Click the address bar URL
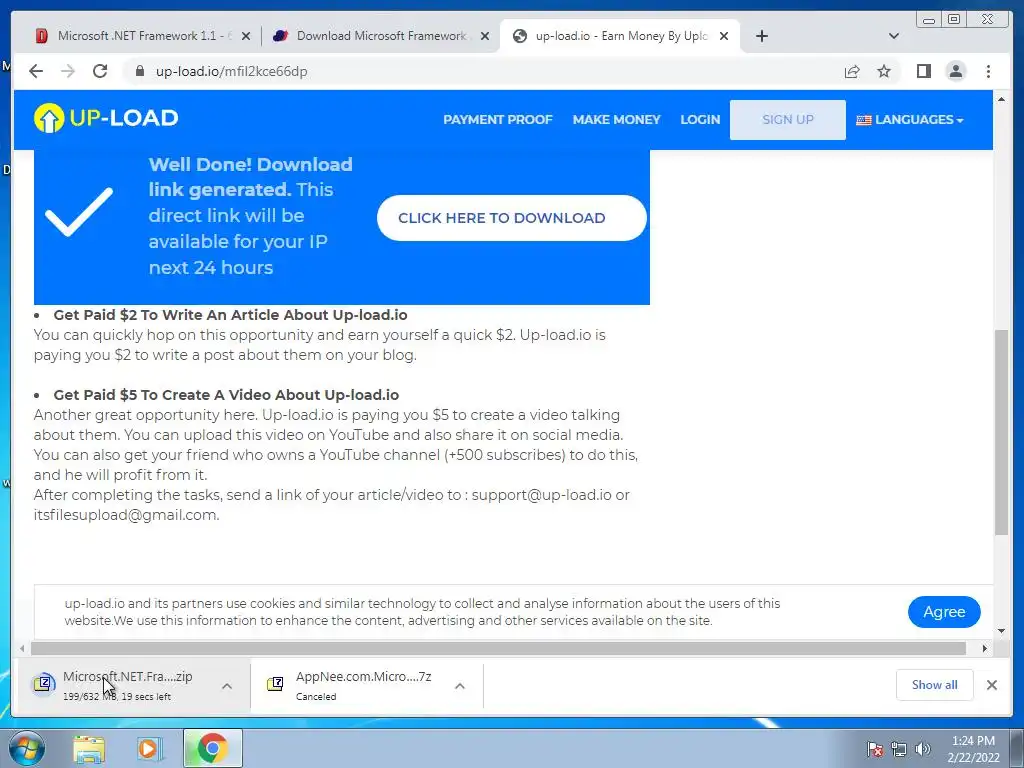This screenshot has width=1024, height=768. (x=231, y=71)
